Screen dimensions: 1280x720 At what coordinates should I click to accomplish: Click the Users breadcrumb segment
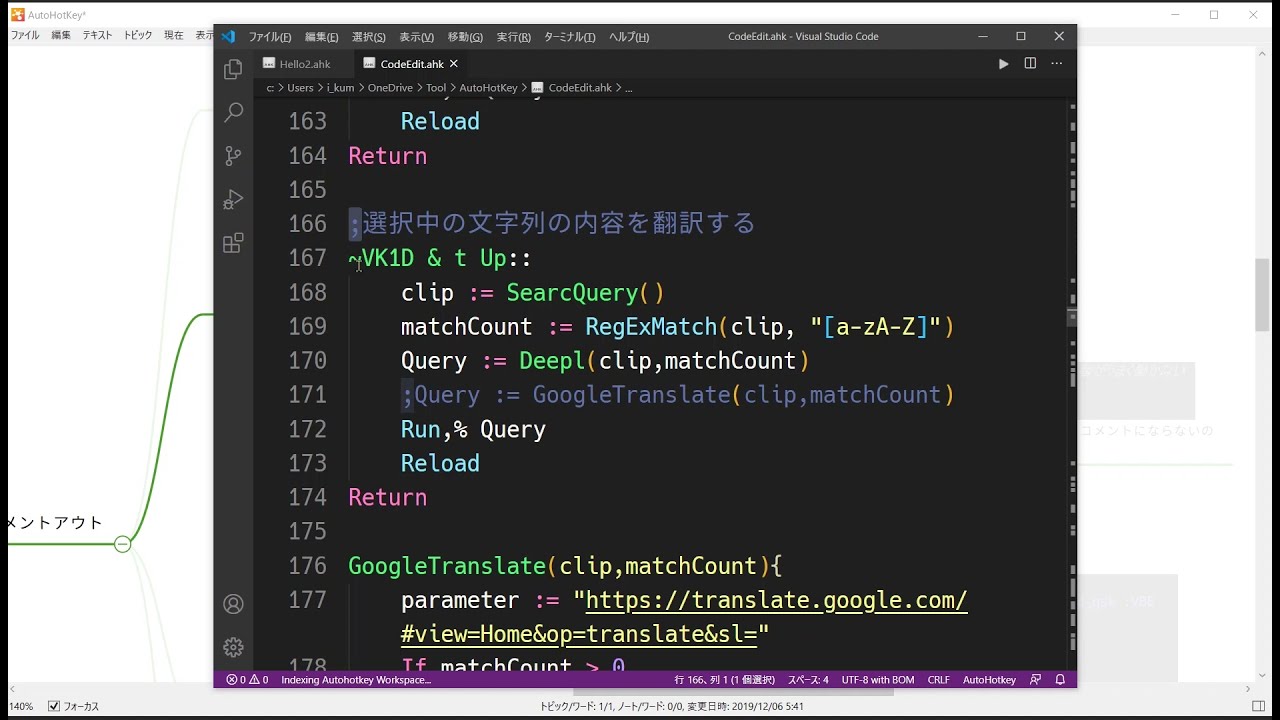click(300, 88)
